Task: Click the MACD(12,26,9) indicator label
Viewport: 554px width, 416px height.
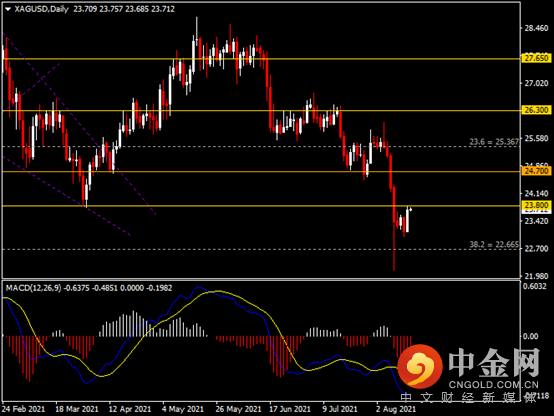Action: point(34,288)
